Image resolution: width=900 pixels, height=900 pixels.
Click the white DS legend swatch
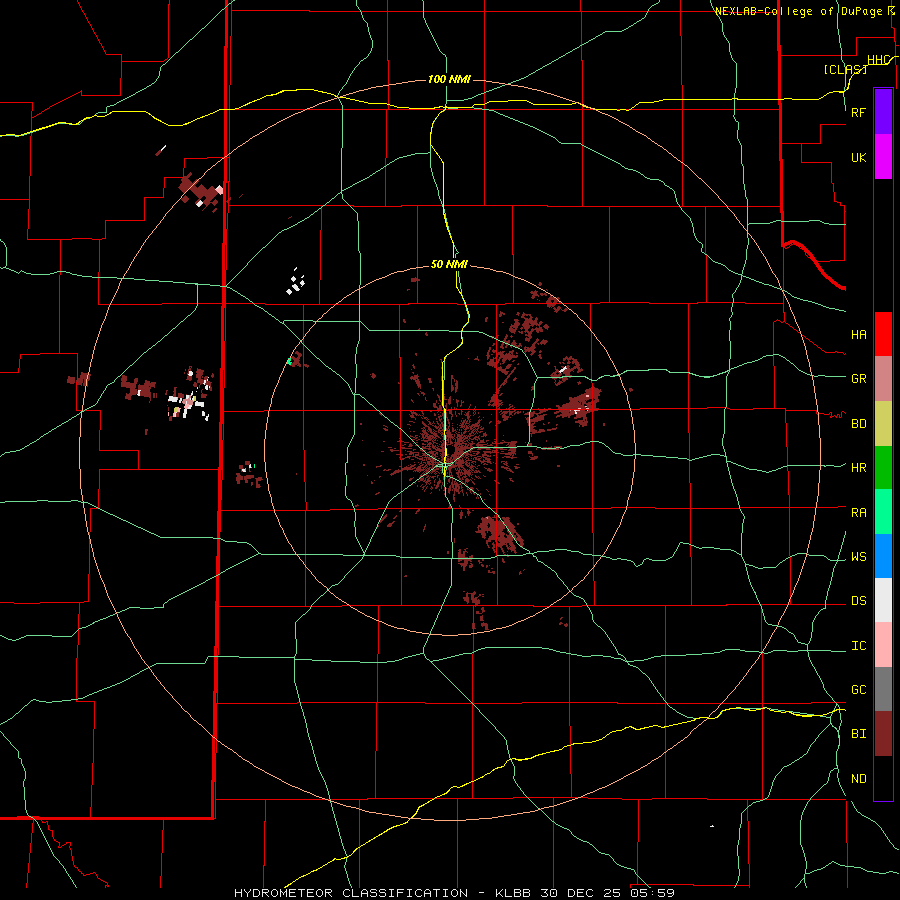pyautogui.click(x=883, y=600)
